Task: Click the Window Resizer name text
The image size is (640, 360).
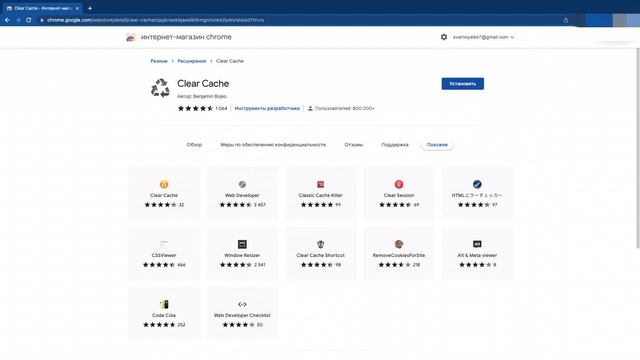Action: tap(242, 255)
